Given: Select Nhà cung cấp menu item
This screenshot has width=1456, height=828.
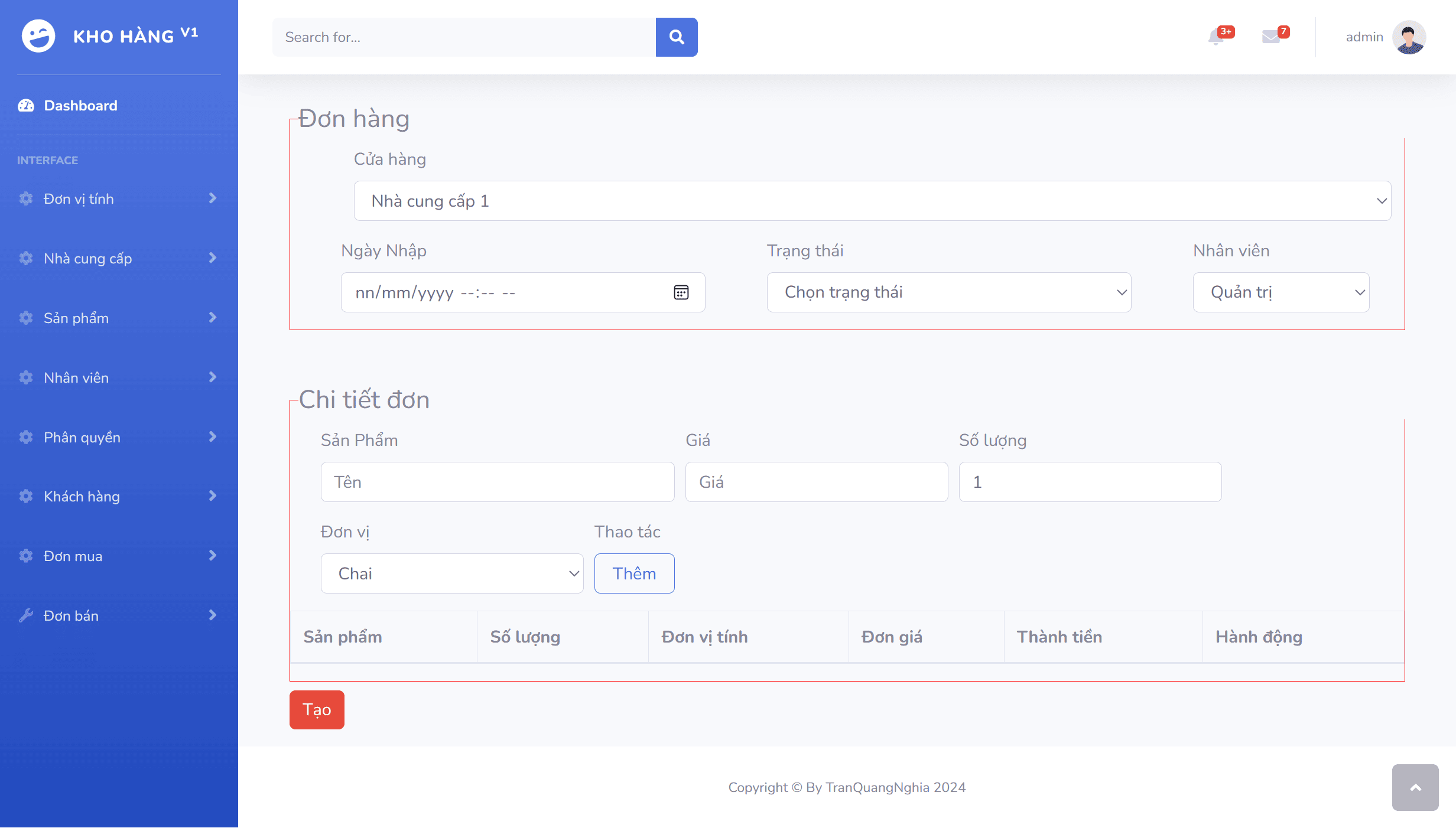Looking at the screenshot, I should point(119,258).
